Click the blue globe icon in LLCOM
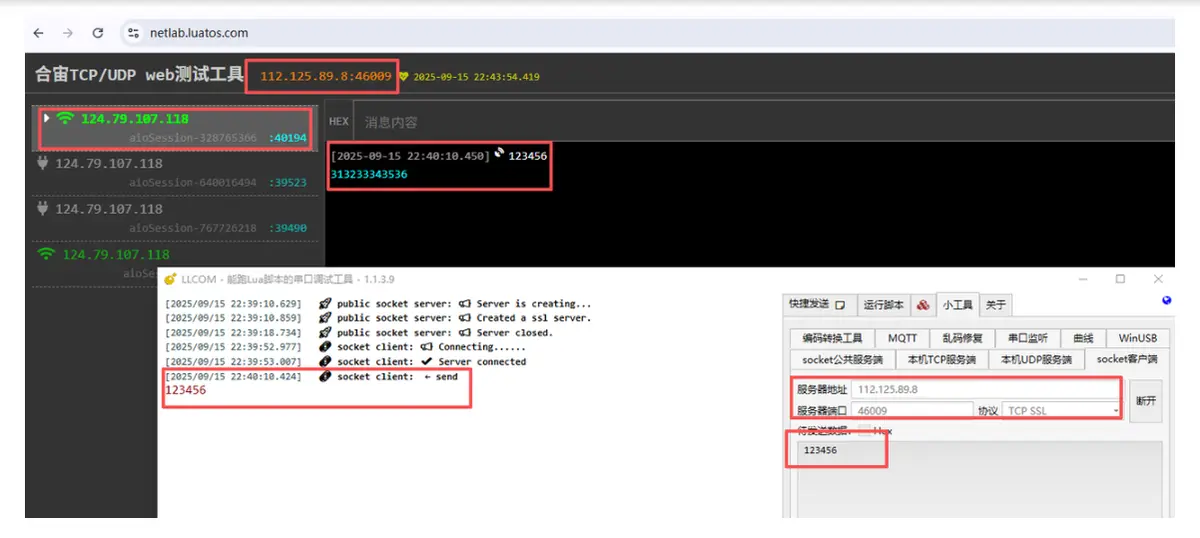The image size is (1200, 538). (x=1166, y=300)
